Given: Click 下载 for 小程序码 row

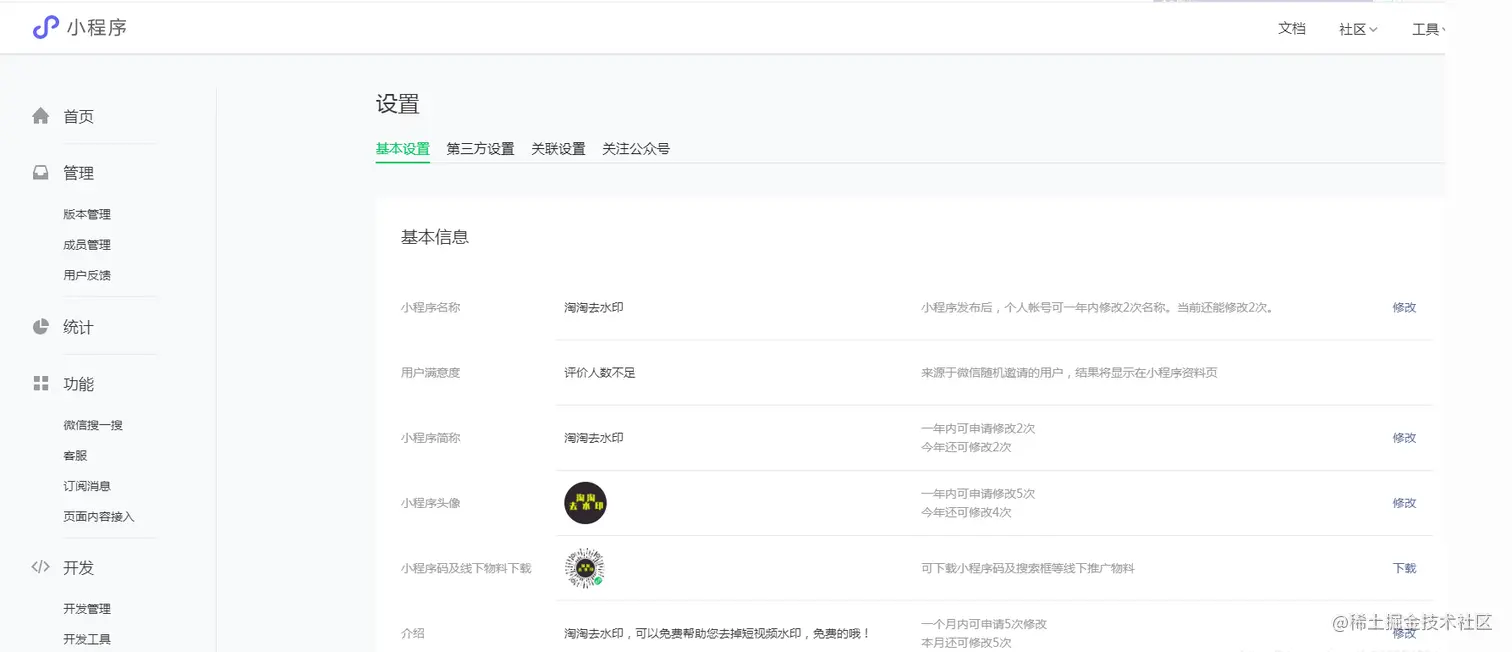Looking at the screenshot, I should (1404, 568).
